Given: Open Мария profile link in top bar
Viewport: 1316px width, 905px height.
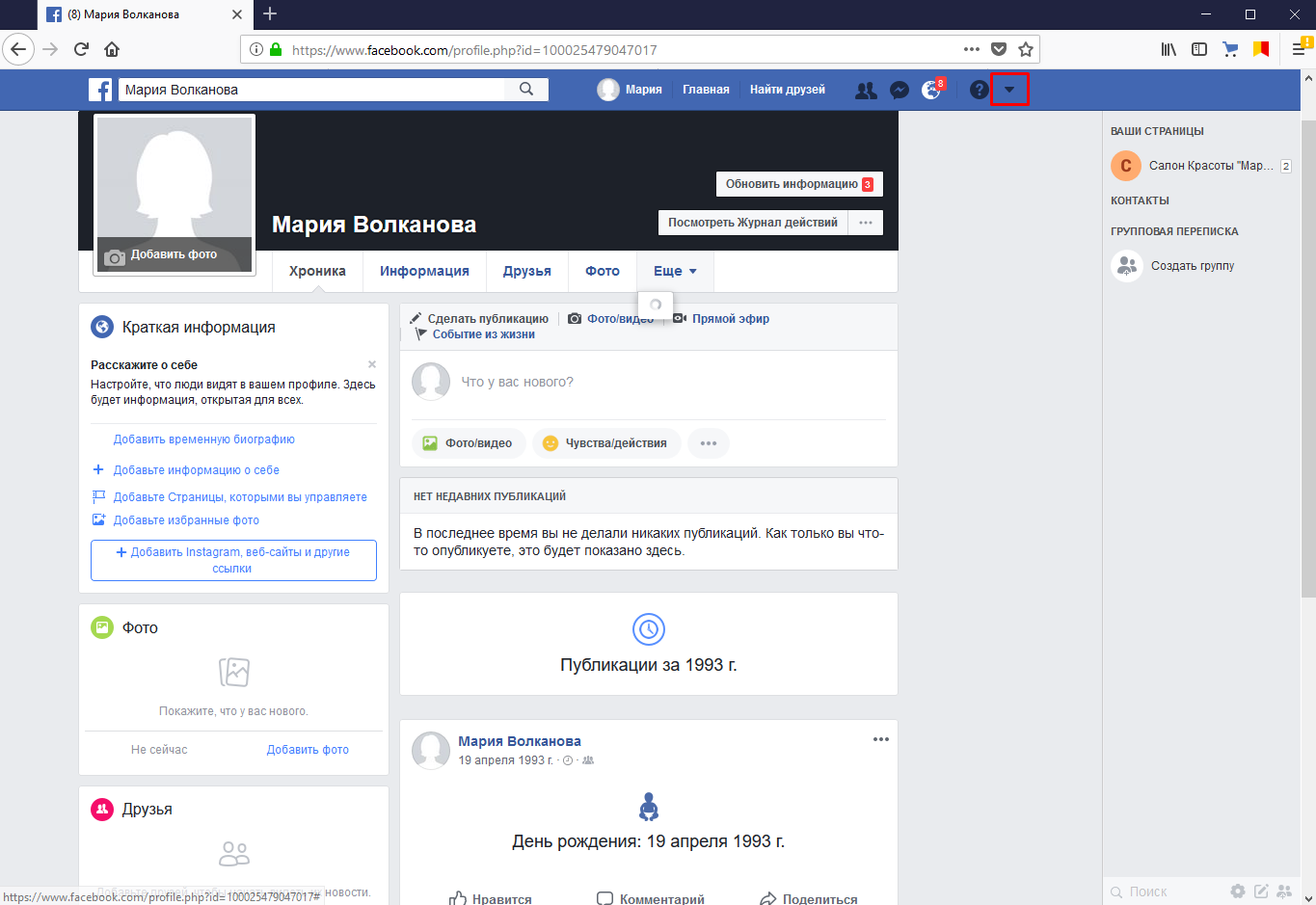Looking at the screenshot, I should coord(630,90).
